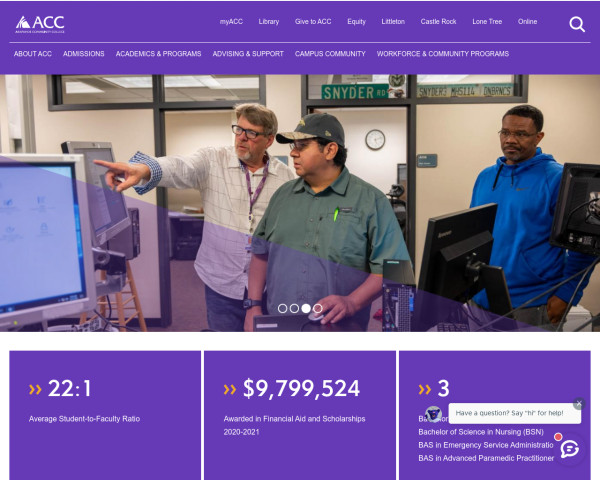The width and height of the screenshot is (600, 480).
Task: Select the first carousel slide dot
Action: (282, 309)
